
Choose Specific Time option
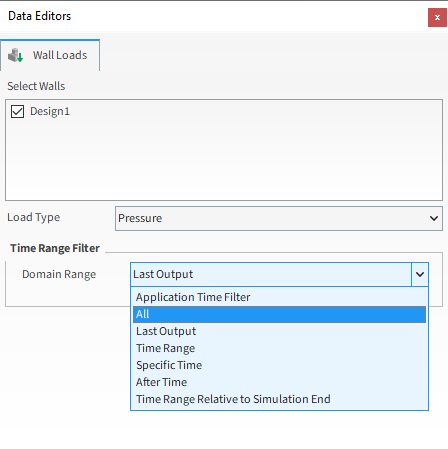tap(279, 365)
